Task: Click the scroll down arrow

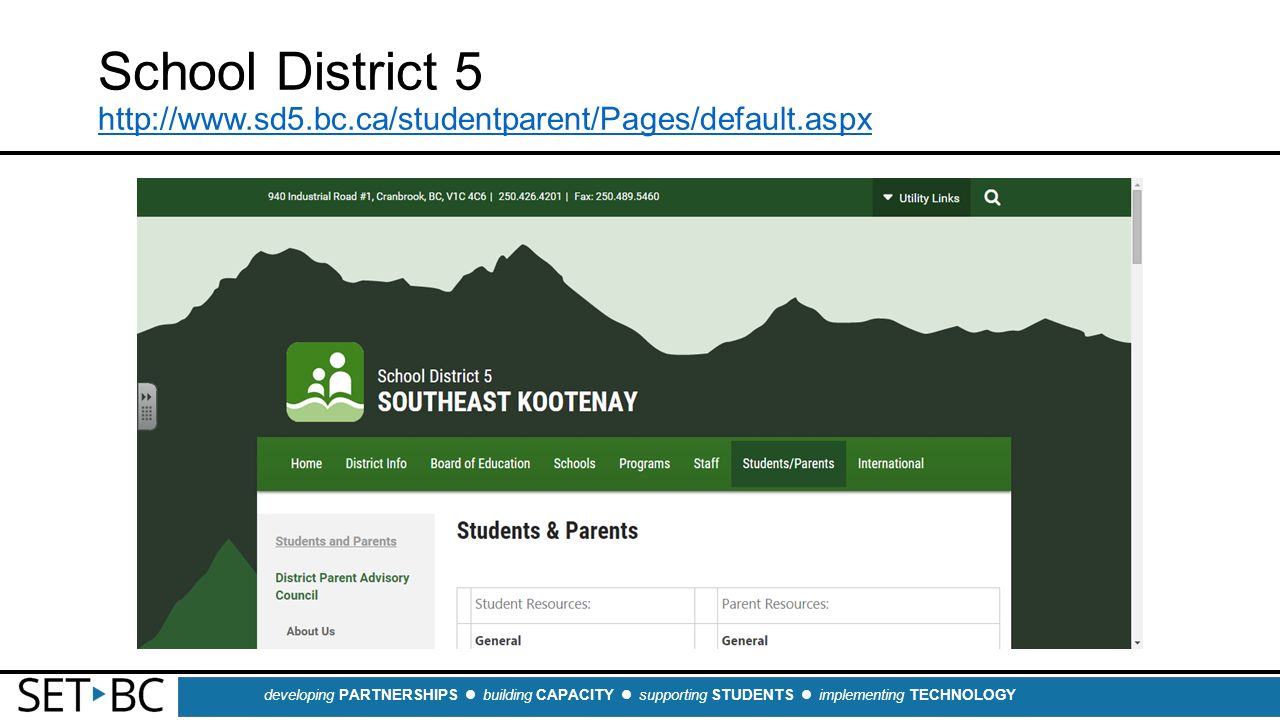Action: tap(1137, 642)
